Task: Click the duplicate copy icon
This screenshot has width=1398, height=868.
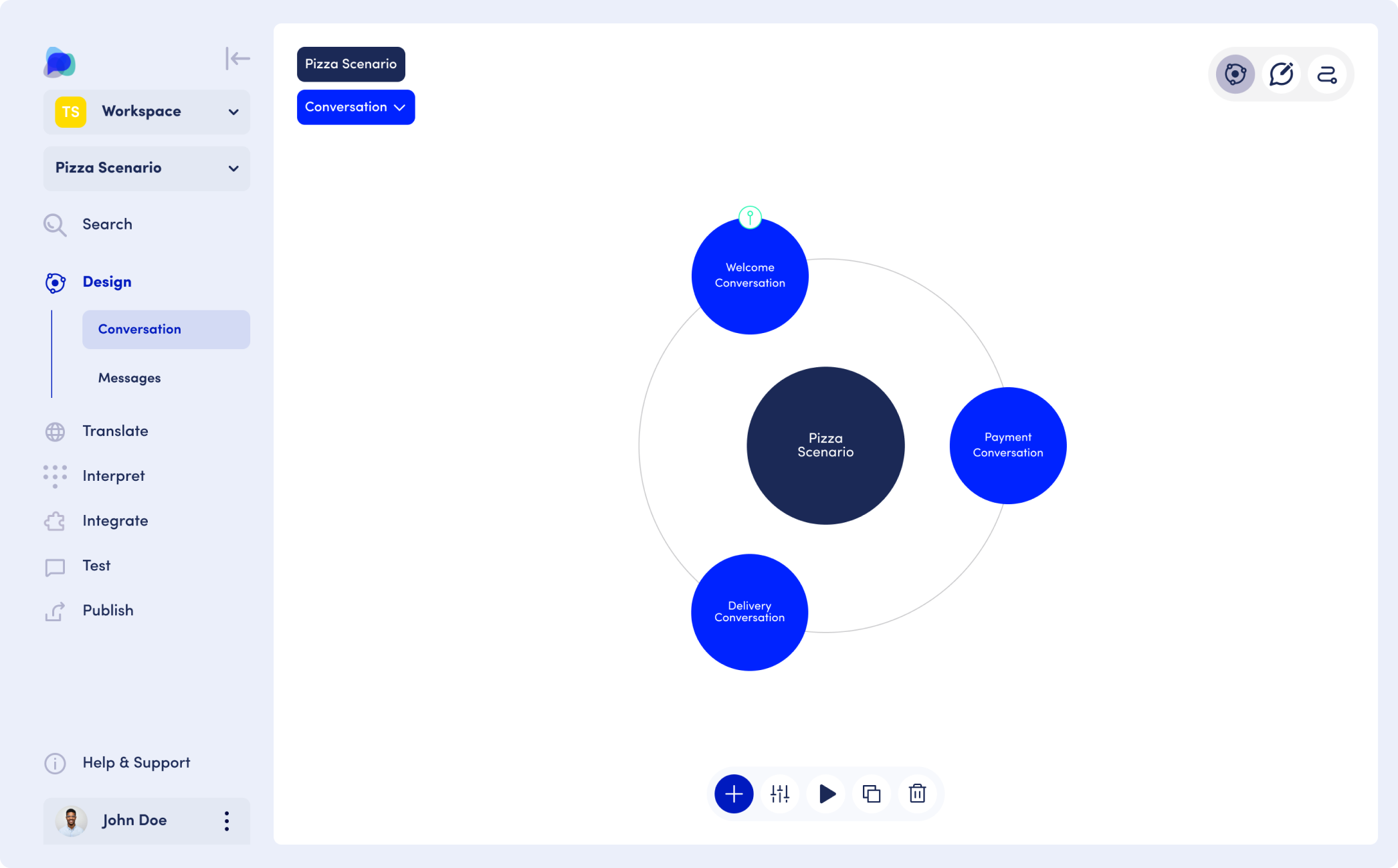Action: pos(872,794)
